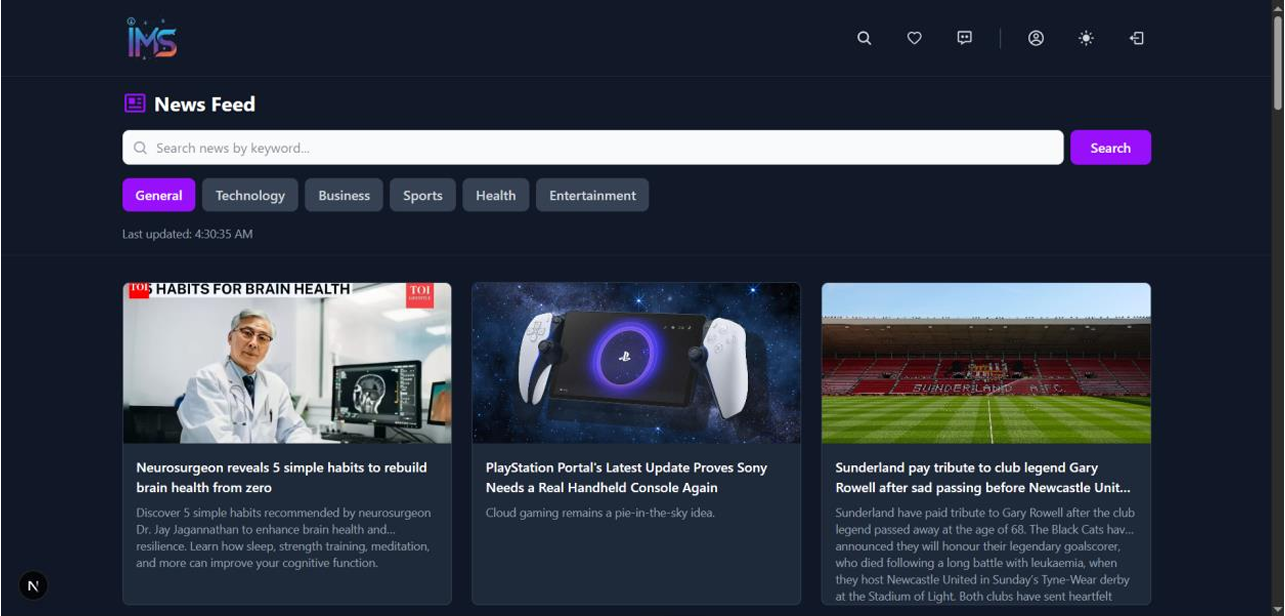Click the logout icon
The image size is (1285, 616).
(1136, 38)
